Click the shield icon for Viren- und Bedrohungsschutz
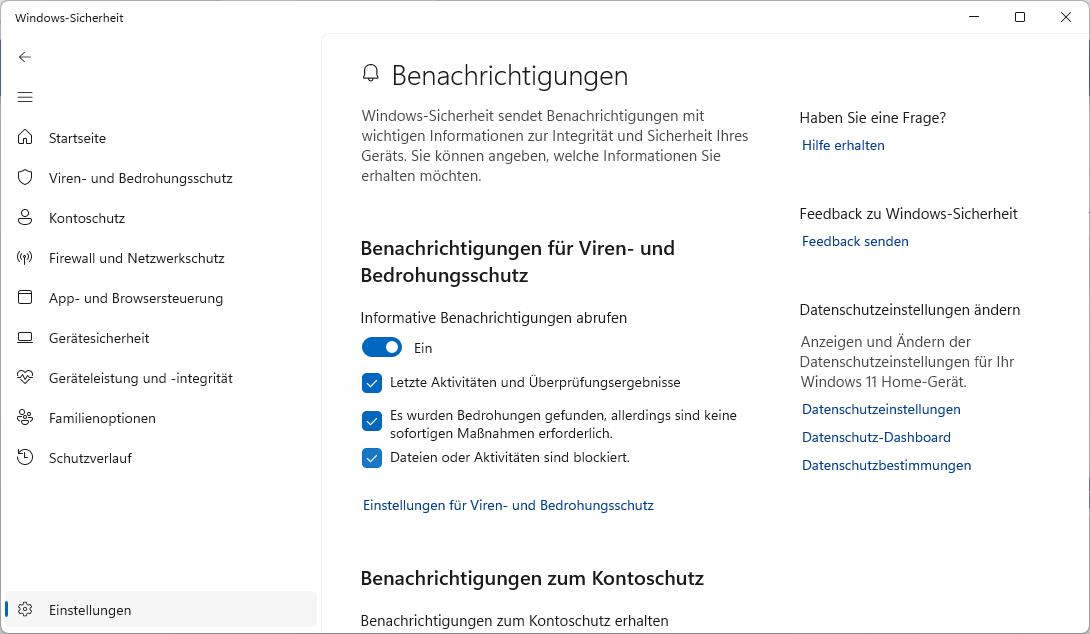This screenshot has width=1090, height=634. [x=25, y=177]
